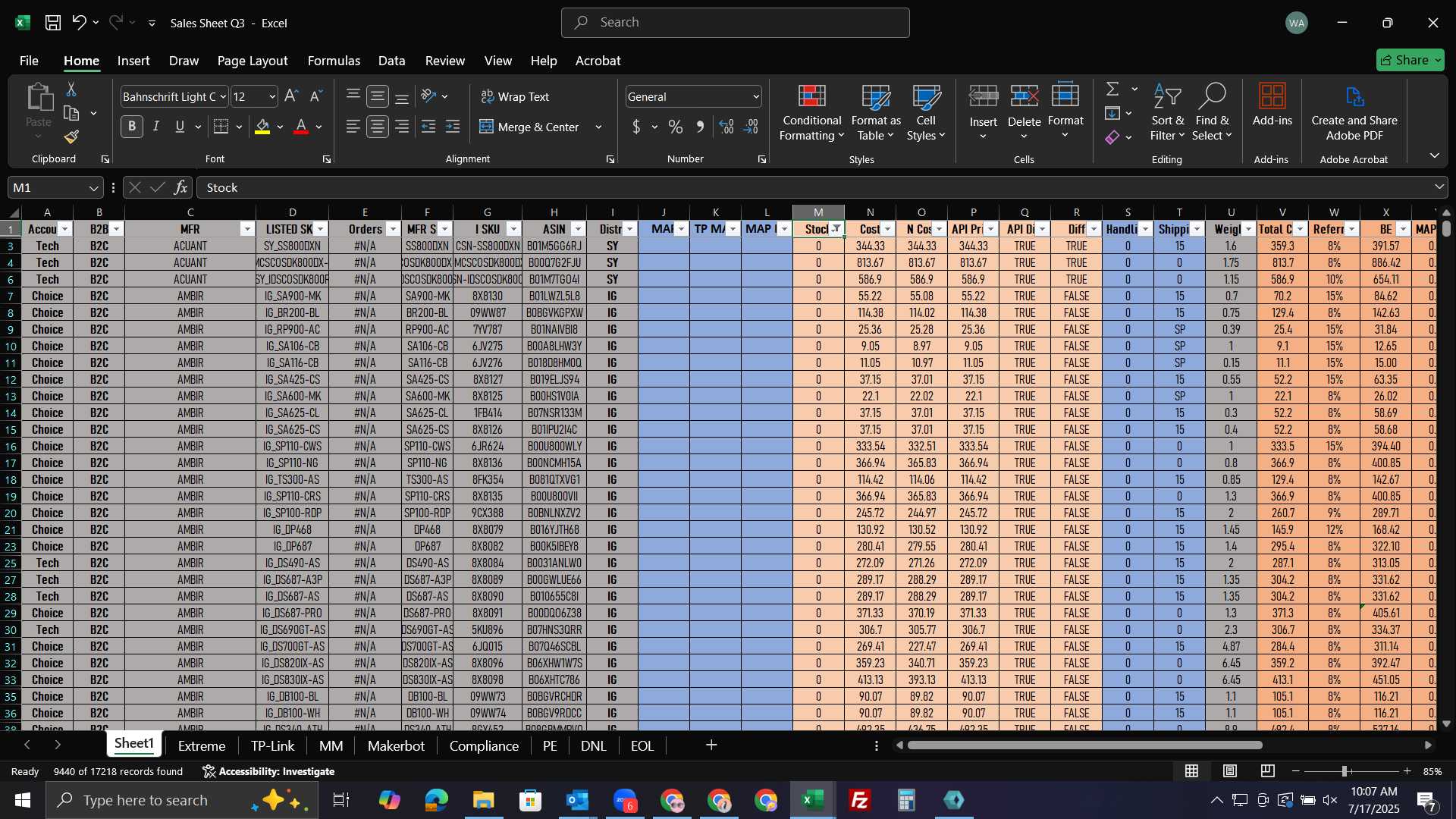
Task: Open the Data ribbon tab
Action: tap(391, 61)
